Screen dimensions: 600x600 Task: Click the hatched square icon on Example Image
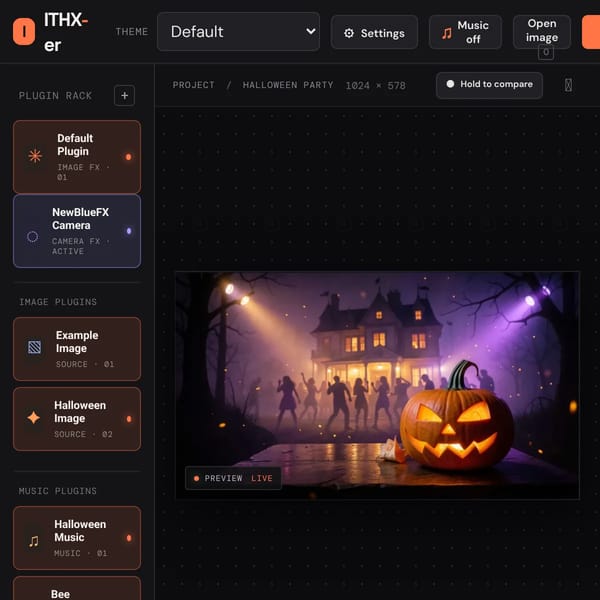[34, 347]
